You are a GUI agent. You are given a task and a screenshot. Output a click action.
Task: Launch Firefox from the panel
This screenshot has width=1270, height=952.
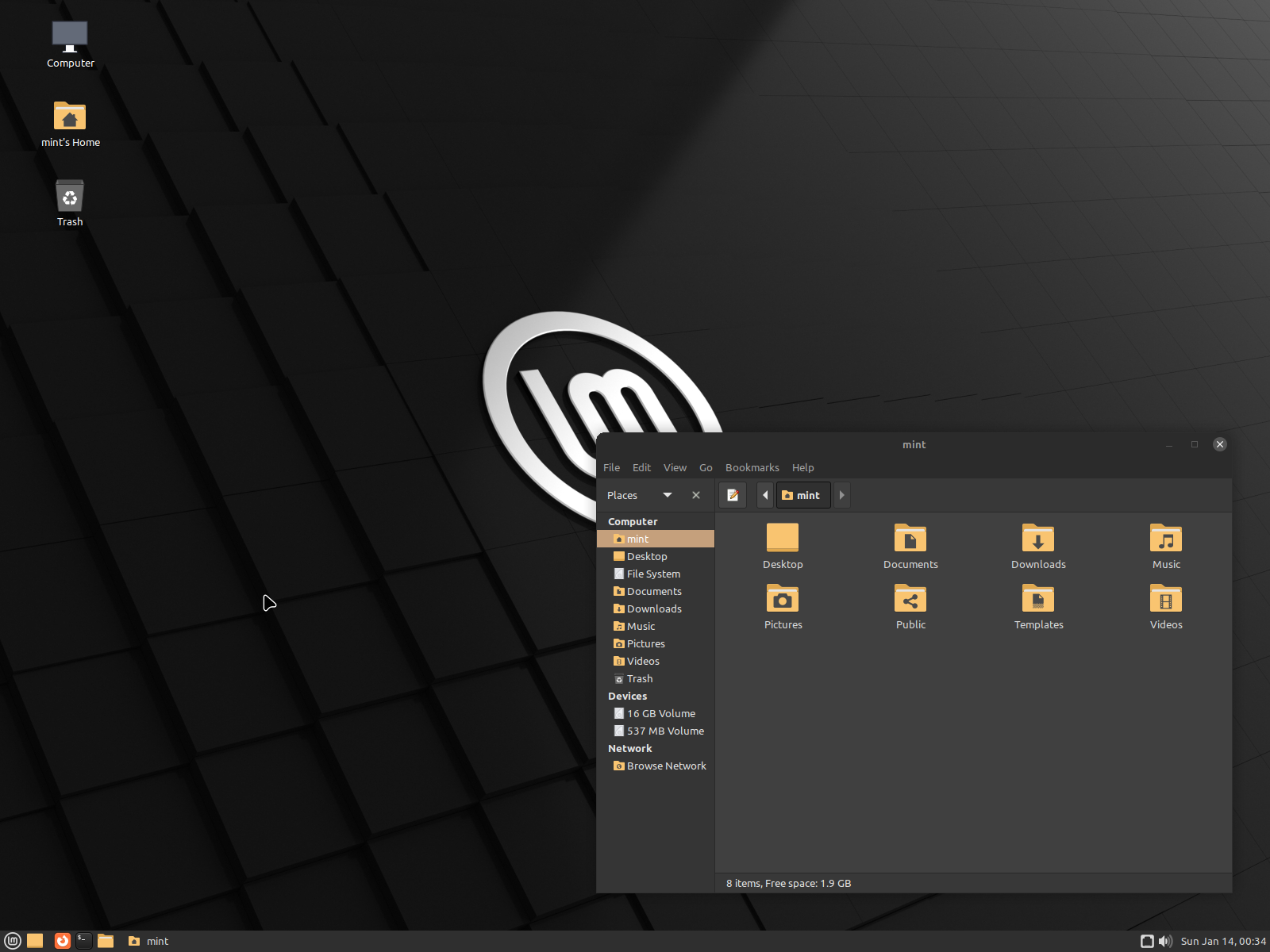click(x=62, y=941)
